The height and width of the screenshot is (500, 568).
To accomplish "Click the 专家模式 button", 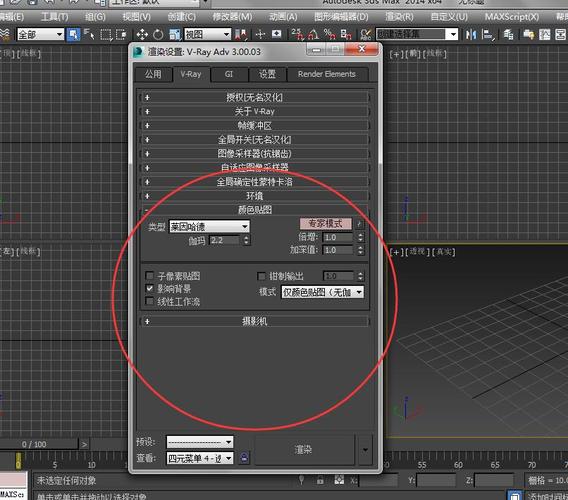I will click(325, 224).
